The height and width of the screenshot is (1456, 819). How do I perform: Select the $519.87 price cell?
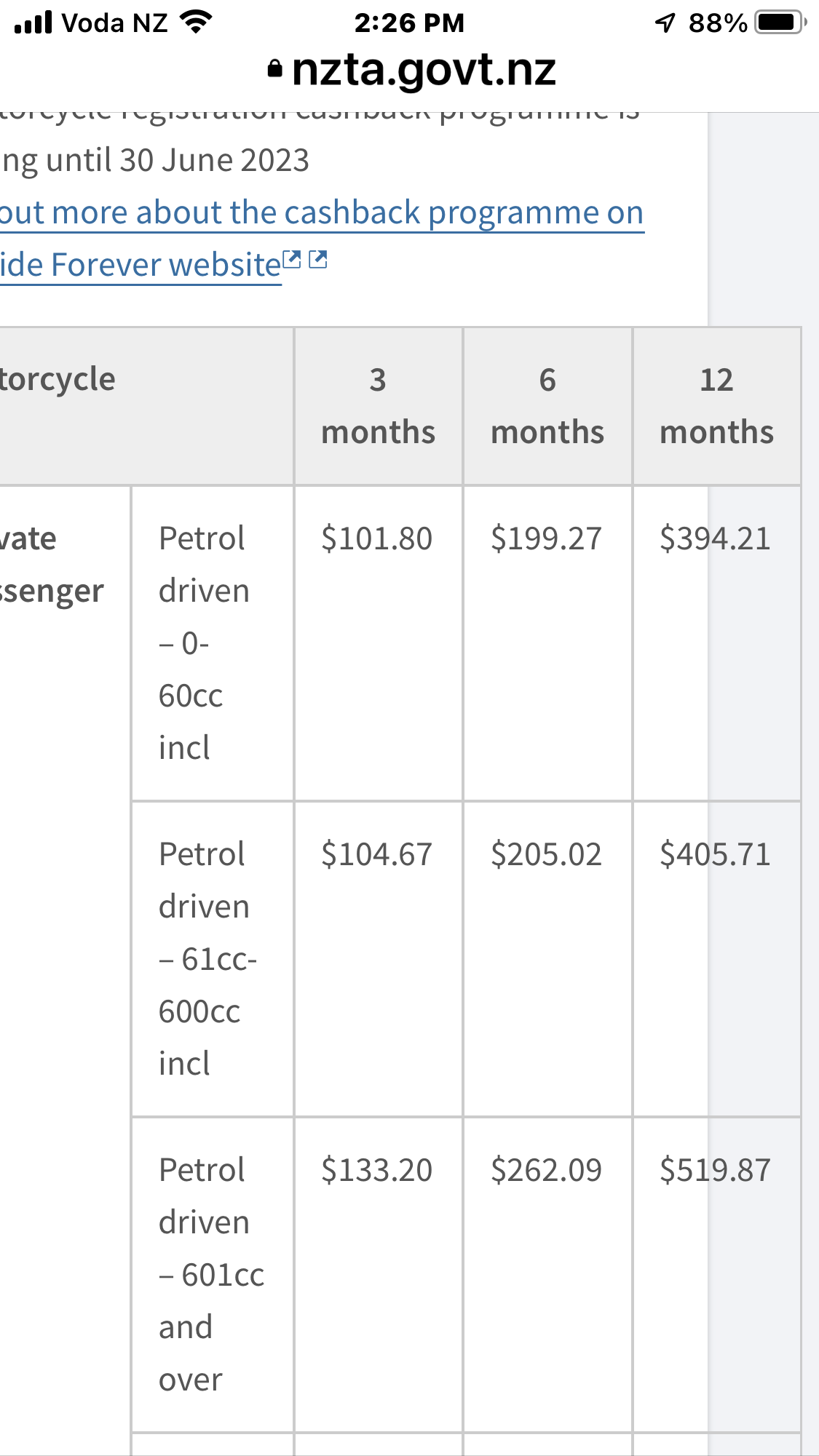click(x=715, y=1171)
